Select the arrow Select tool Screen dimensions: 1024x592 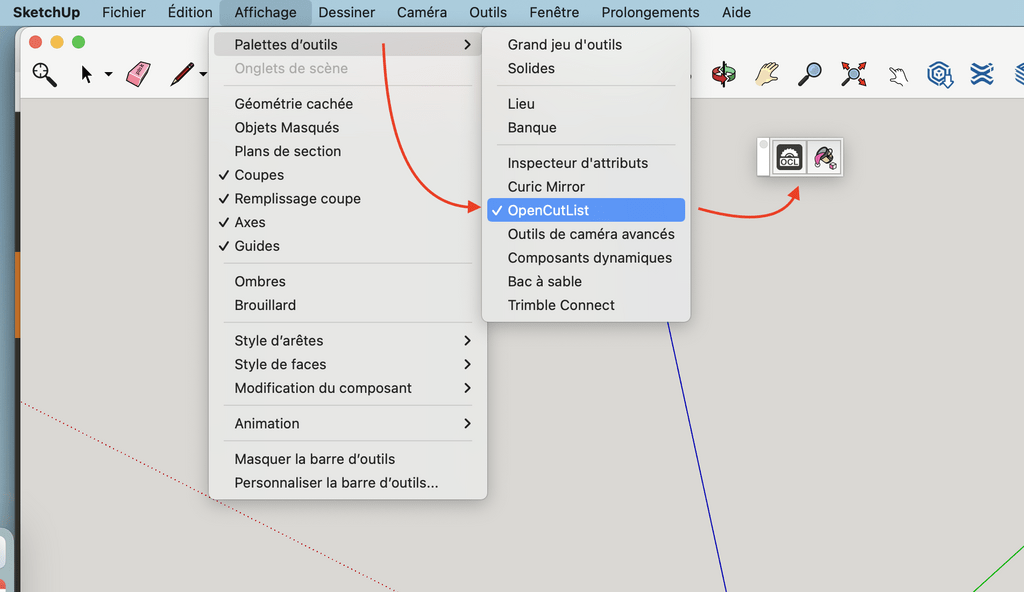coord(86,74)
